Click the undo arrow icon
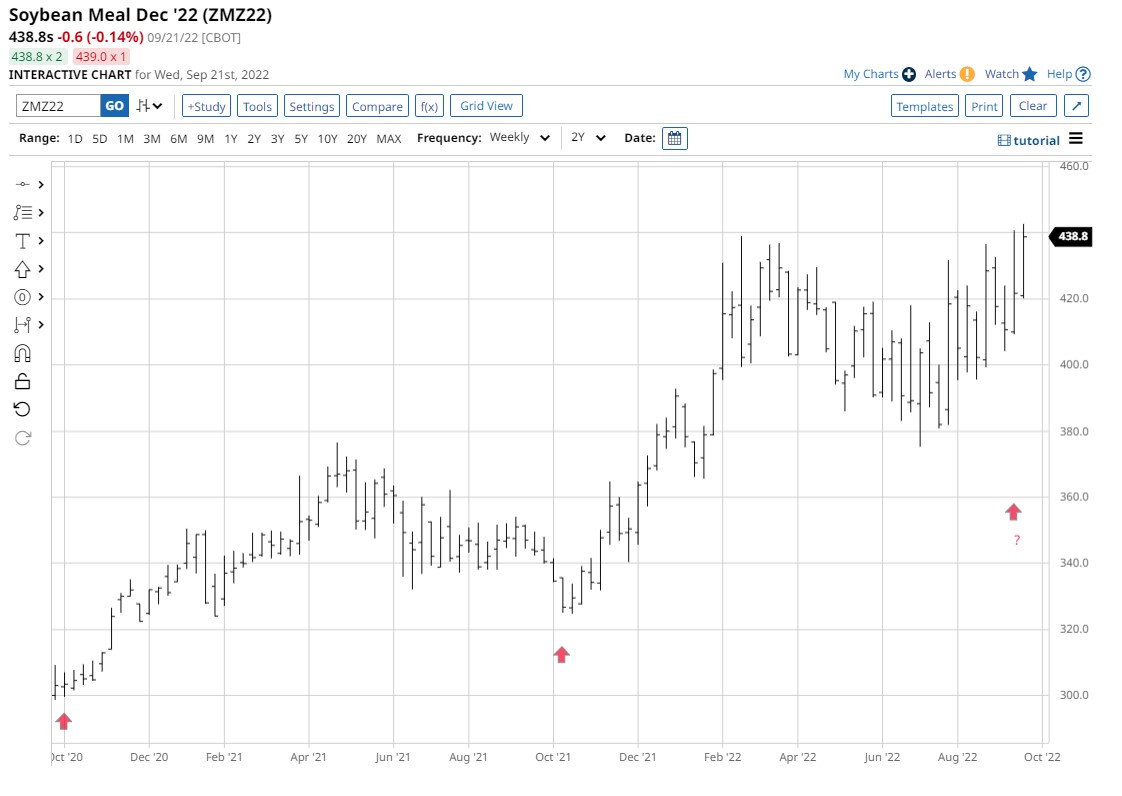The height and width of the screenshot is (796, 1122). 23,409
